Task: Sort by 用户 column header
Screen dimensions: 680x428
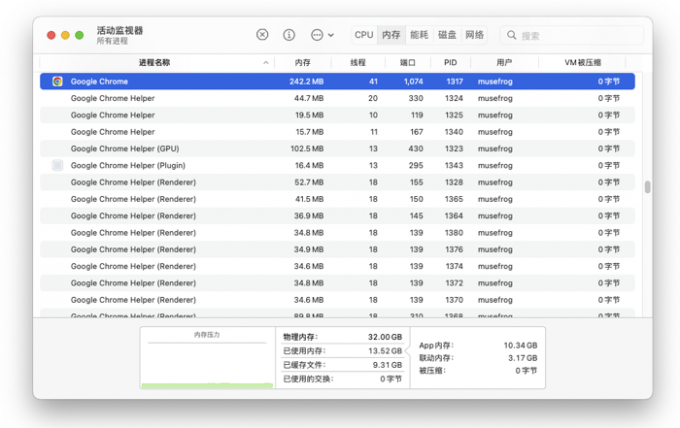Action: [504, 62]
